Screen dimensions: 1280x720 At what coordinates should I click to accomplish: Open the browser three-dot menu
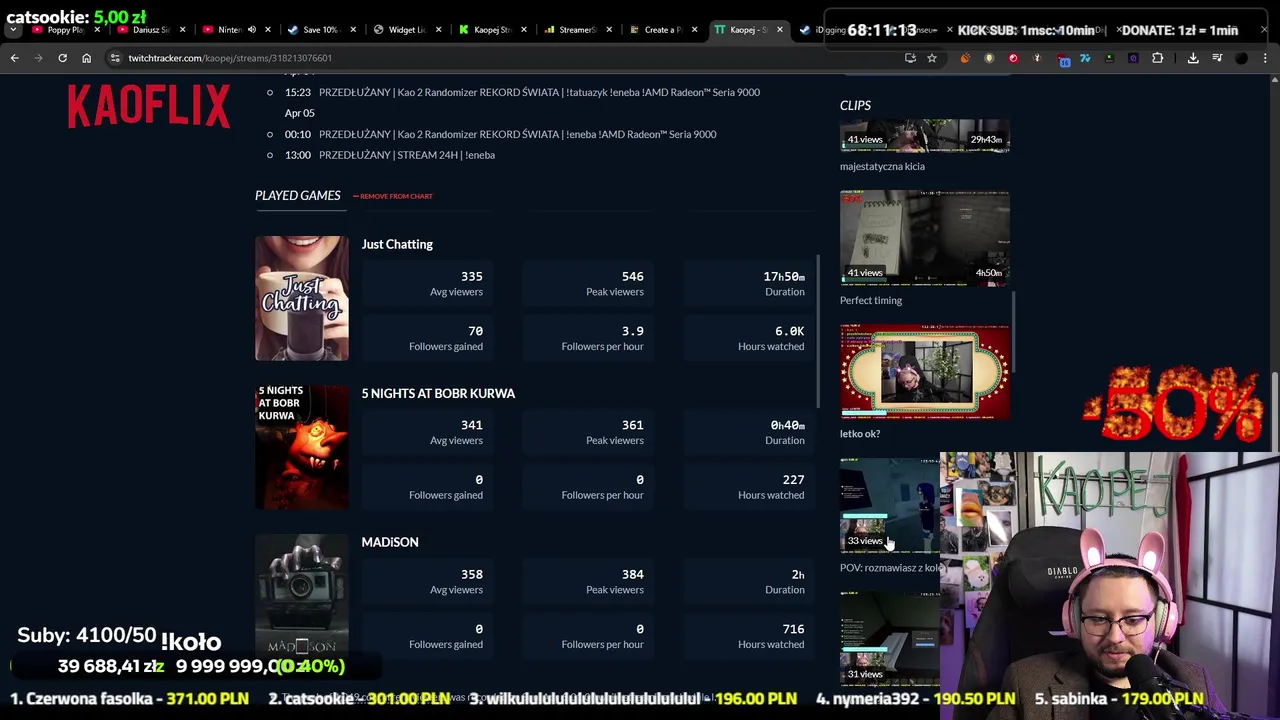click(x=1265, y=58)
